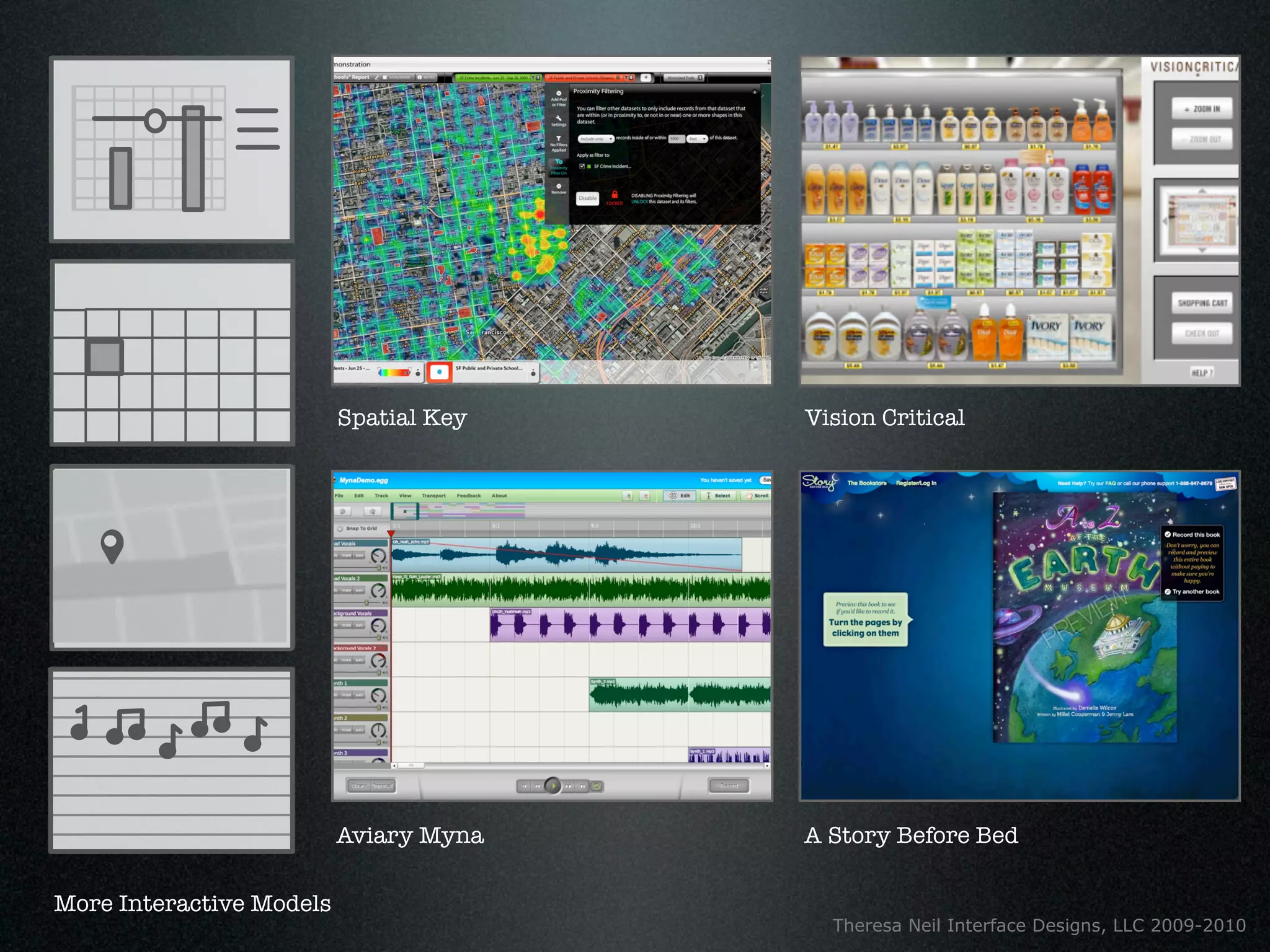This screenshot has width=1270, height=952.
Task: Toggle the Snap To Grid checkbox
Action: tap(340, 529)
